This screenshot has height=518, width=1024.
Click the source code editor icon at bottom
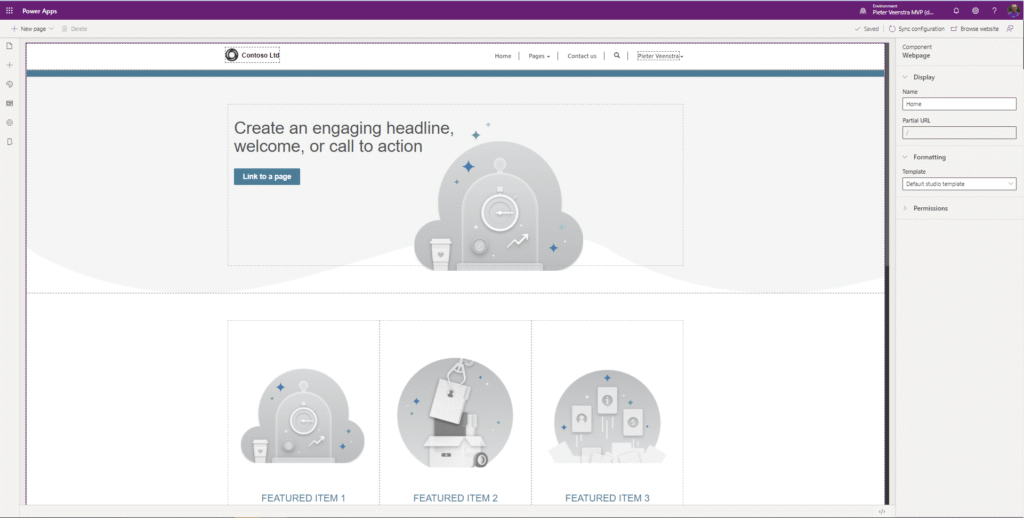882,511
